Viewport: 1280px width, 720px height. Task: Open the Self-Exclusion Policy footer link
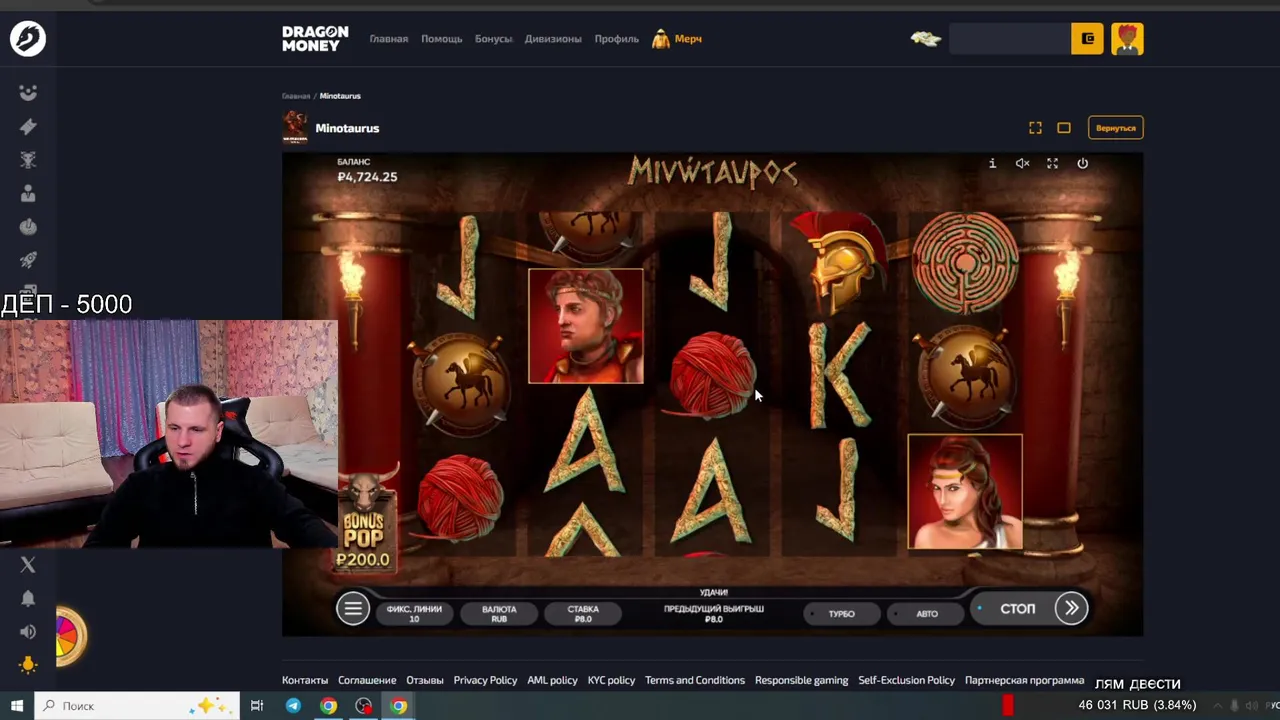(x=906, y=680)
